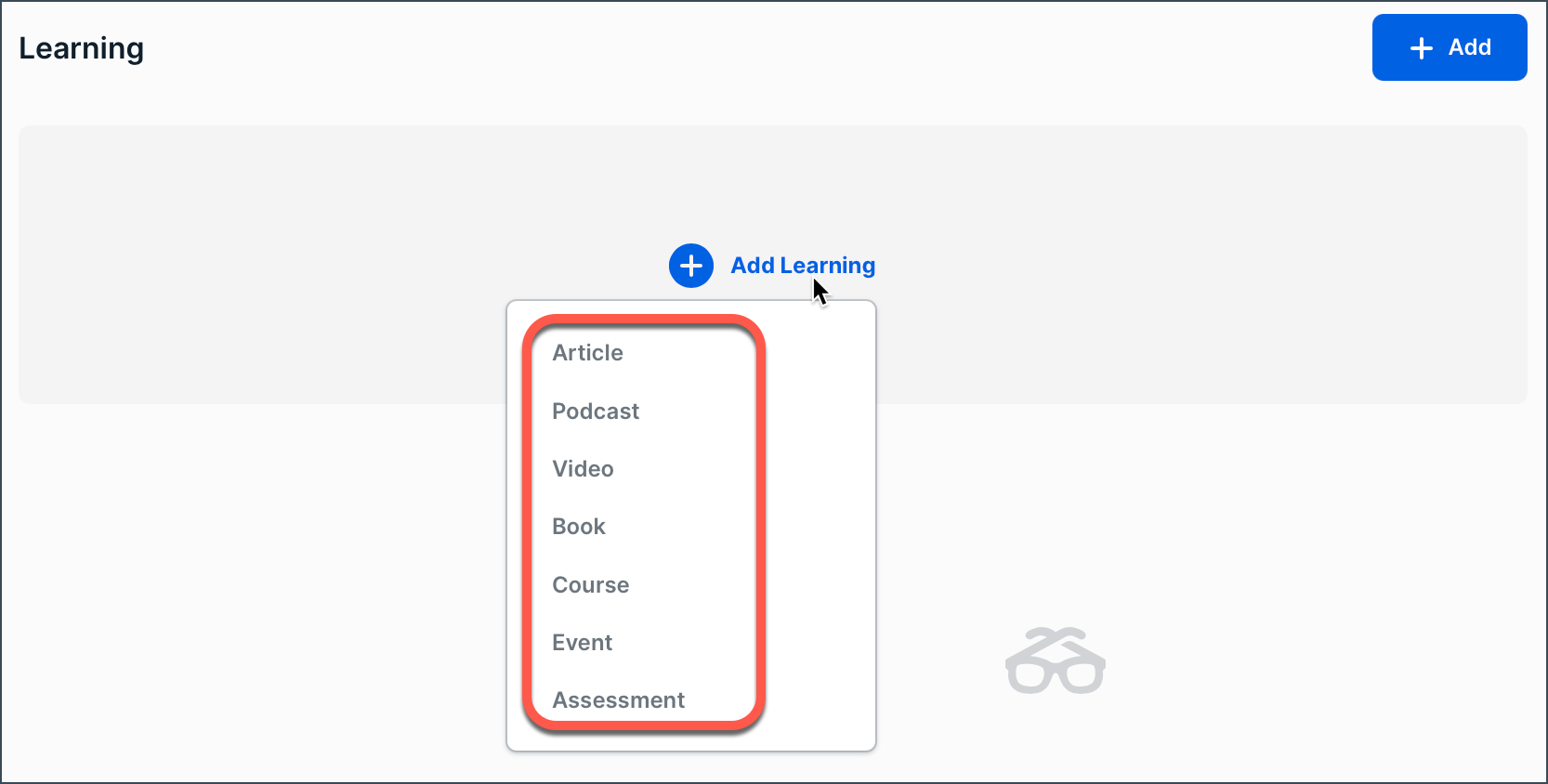Click the gray eyeglasses icon
1548x784 pixels.
click(1056, 661)
